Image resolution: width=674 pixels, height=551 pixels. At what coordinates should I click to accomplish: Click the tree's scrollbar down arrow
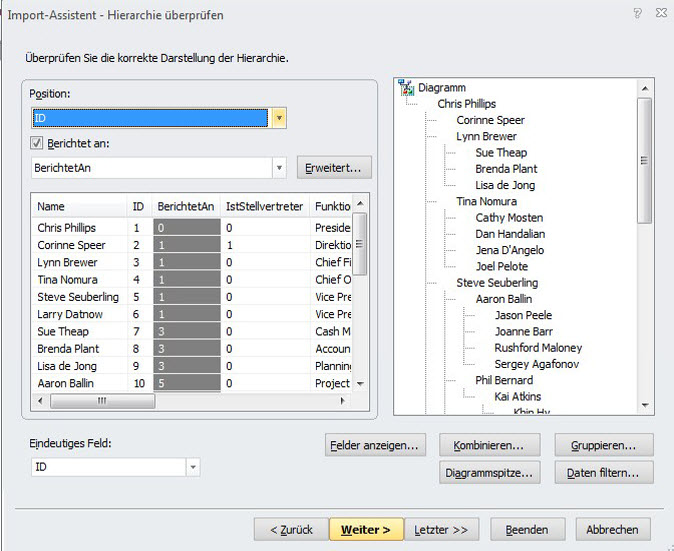[645, 405]
